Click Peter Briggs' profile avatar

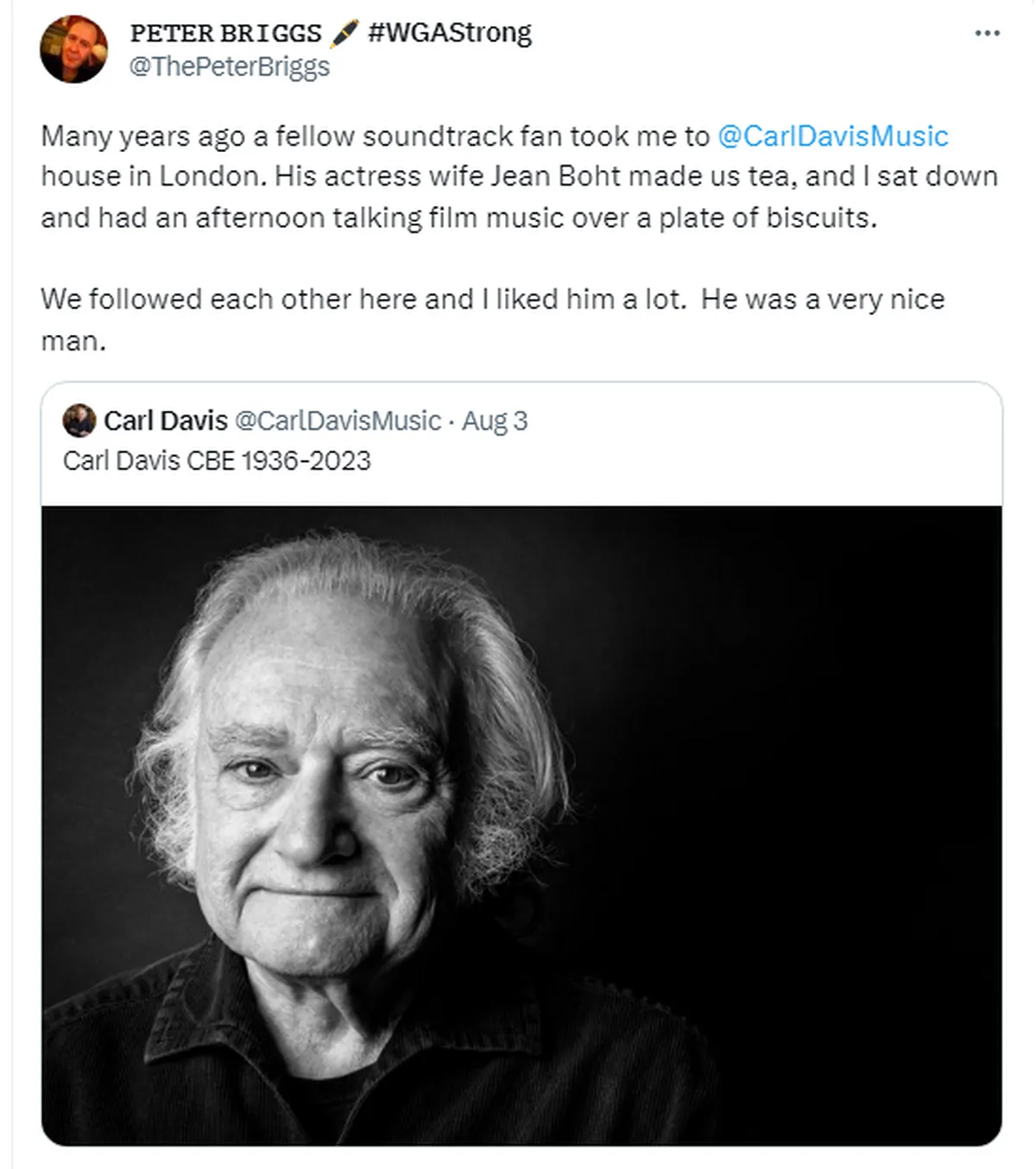pyautogui.click(x=76, y=49)
